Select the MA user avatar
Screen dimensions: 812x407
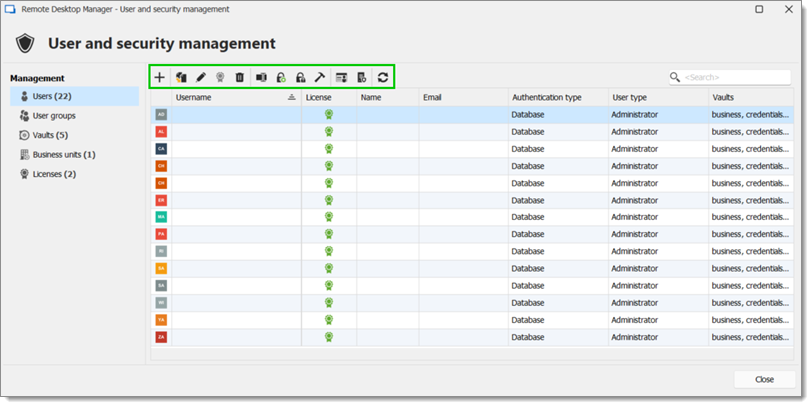161,217
